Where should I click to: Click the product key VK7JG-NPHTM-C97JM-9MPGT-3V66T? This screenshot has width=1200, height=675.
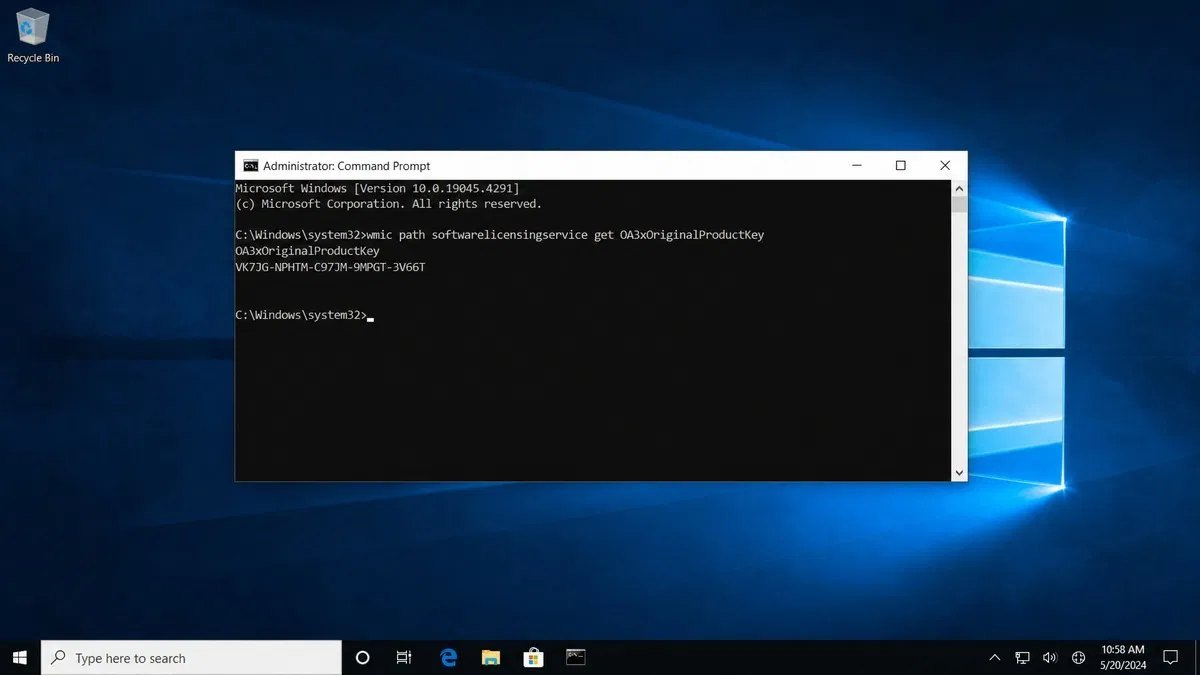(330, 267)
